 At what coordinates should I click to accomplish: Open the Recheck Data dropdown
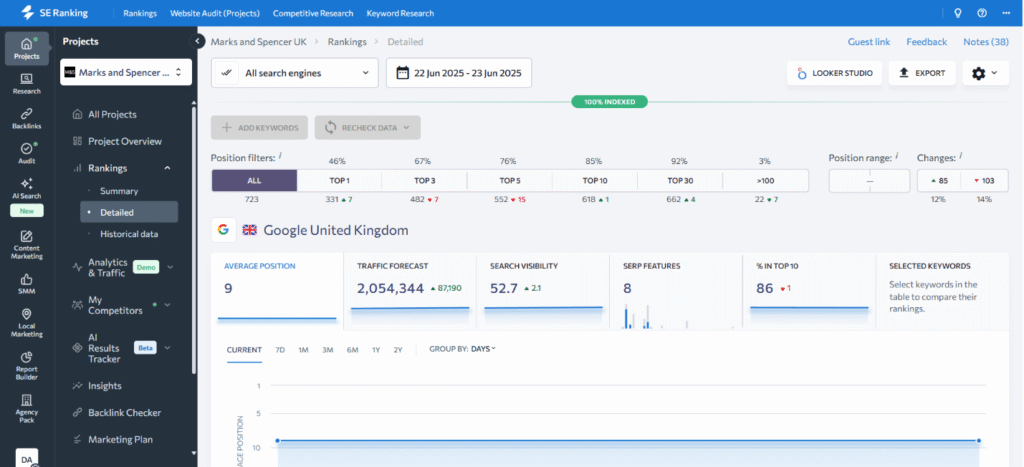click(368, 127)
